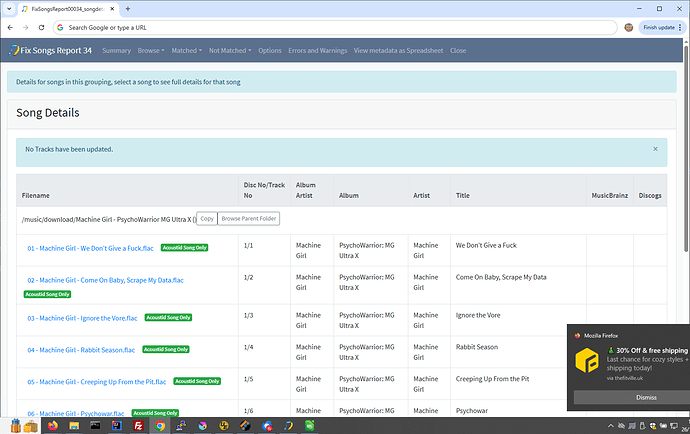
Task: Open the Summary menu item
Action: coord(116,50)
